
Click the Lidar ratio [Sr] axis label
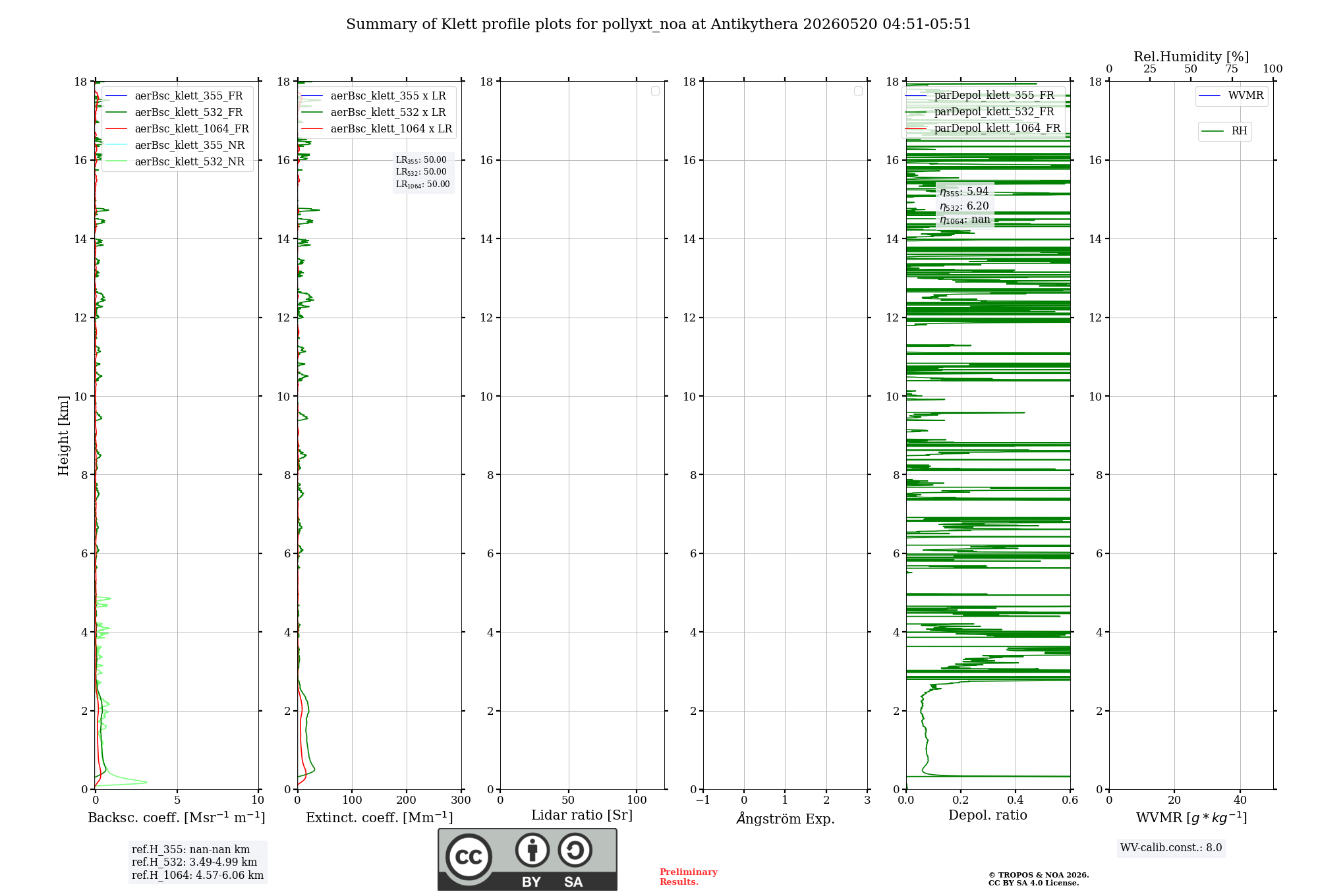pos(582,816)
